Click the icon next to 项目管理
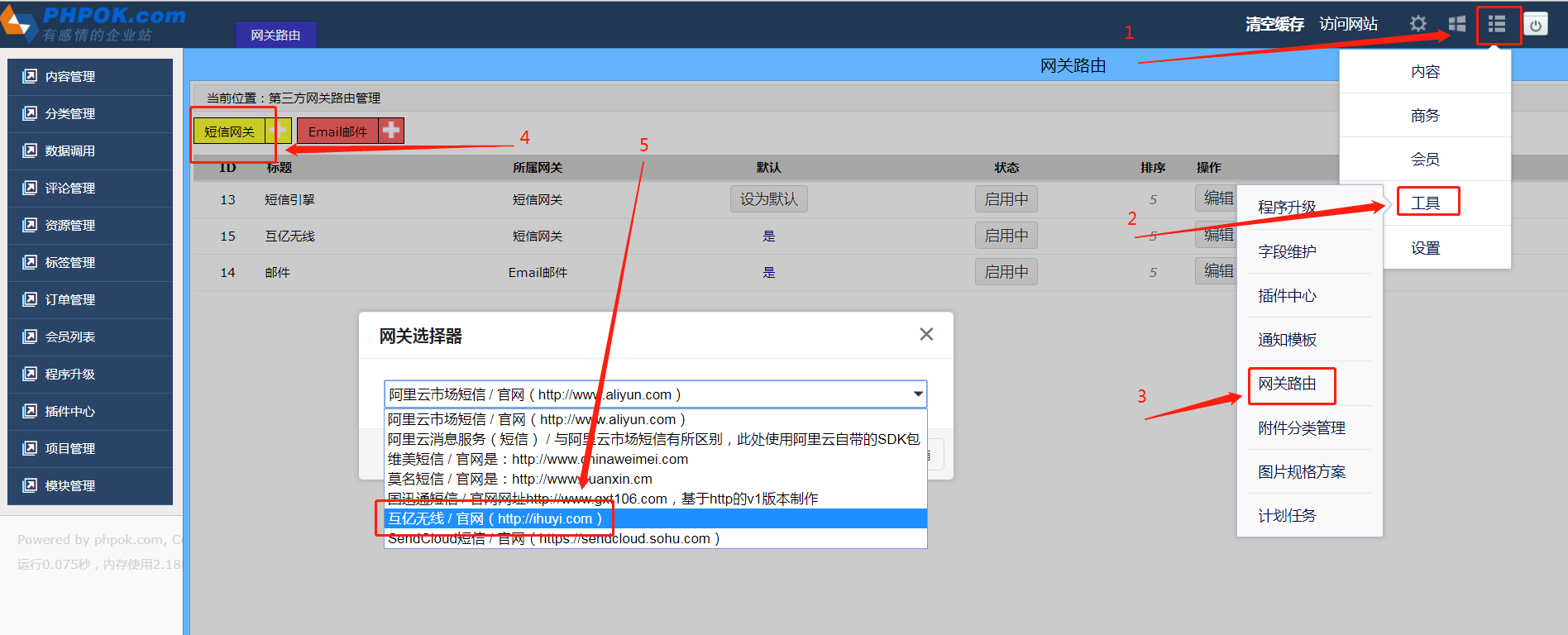This screenshot has height=635, width=1568. pyautogui.click(x=30, y=448)
